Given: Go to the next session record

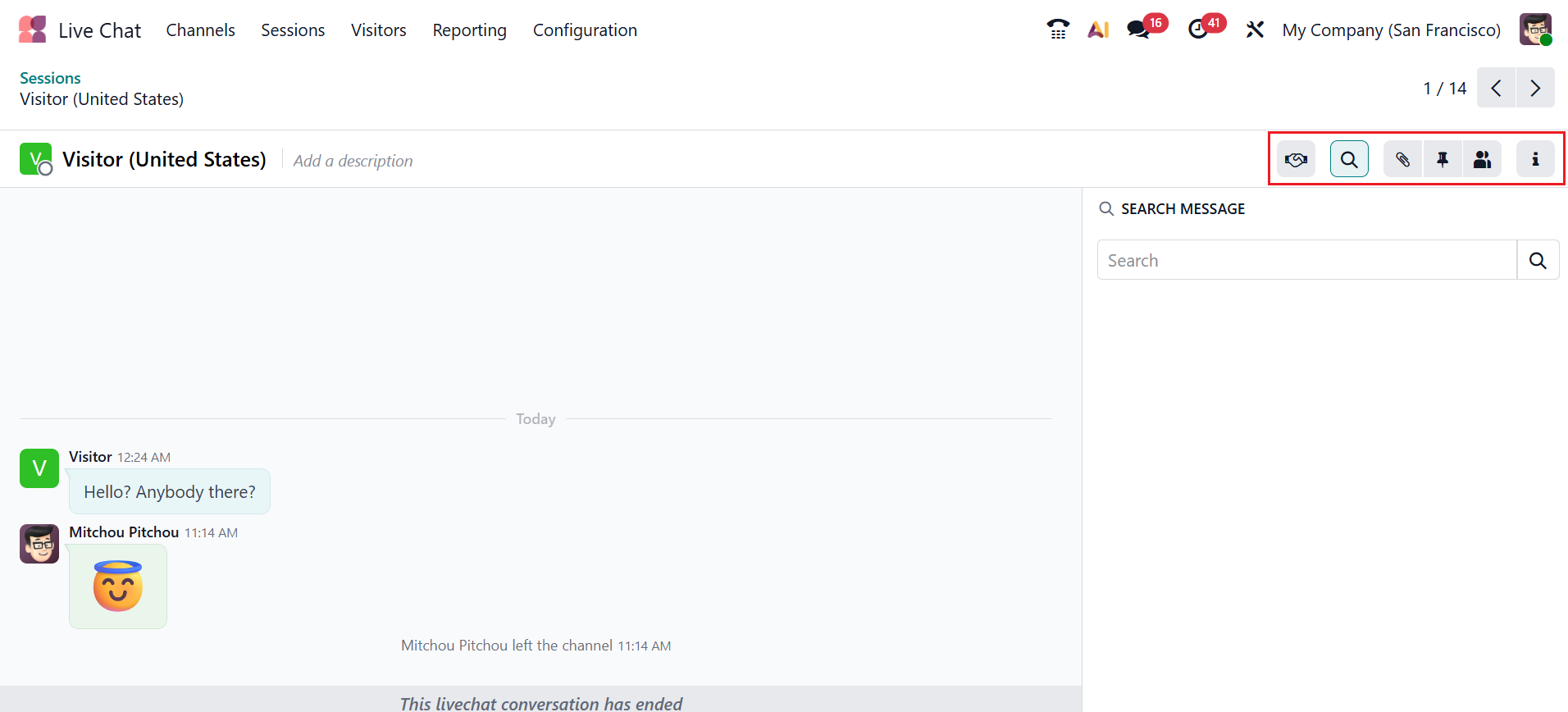Looking at the screenshot, I should (x=1535, y=88).
